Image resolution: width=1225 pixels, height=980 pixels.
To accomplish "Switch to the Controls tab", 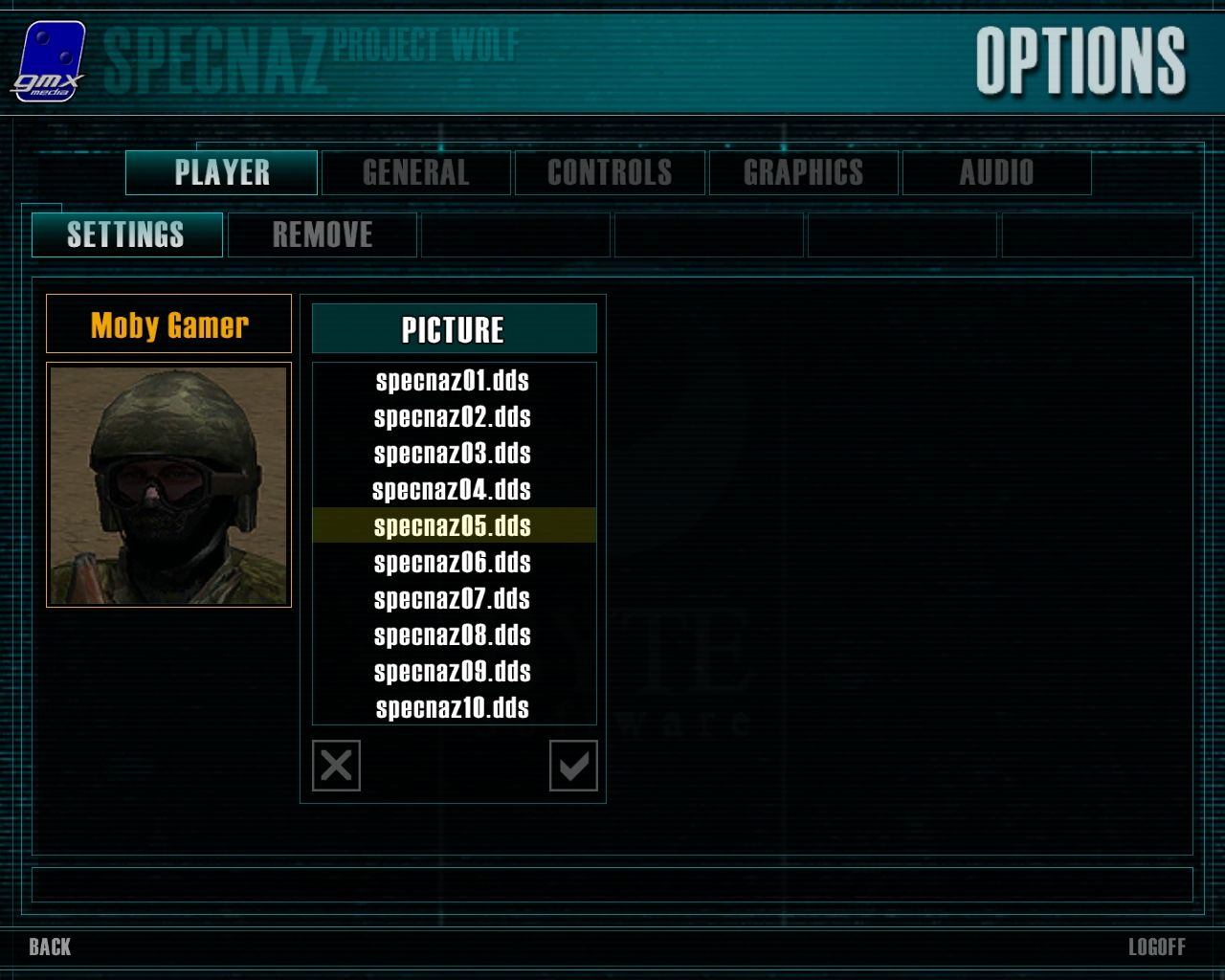I will tap(610, 172).
